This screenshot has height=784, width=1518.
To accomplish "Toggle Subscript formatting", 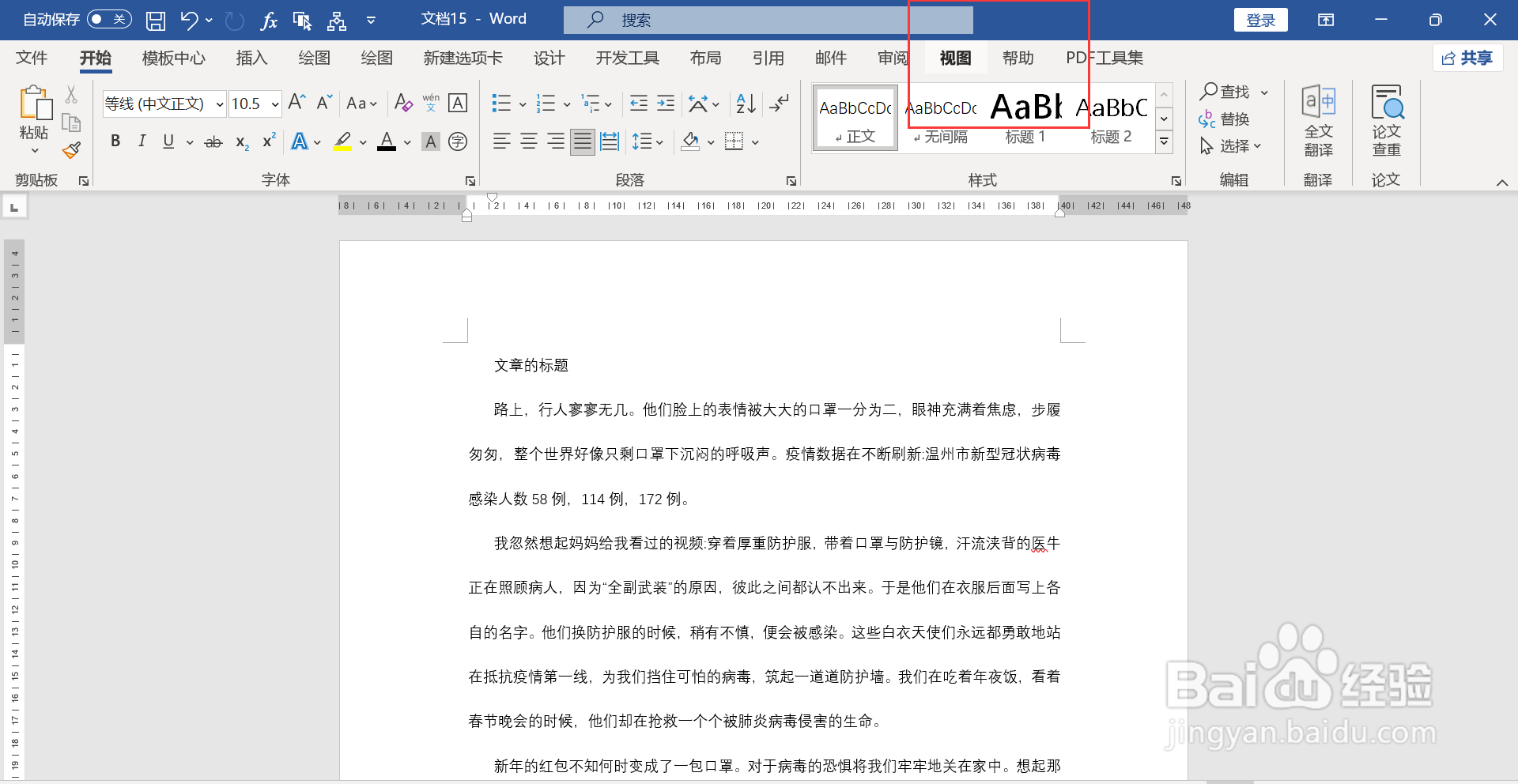I will [242, 142].
